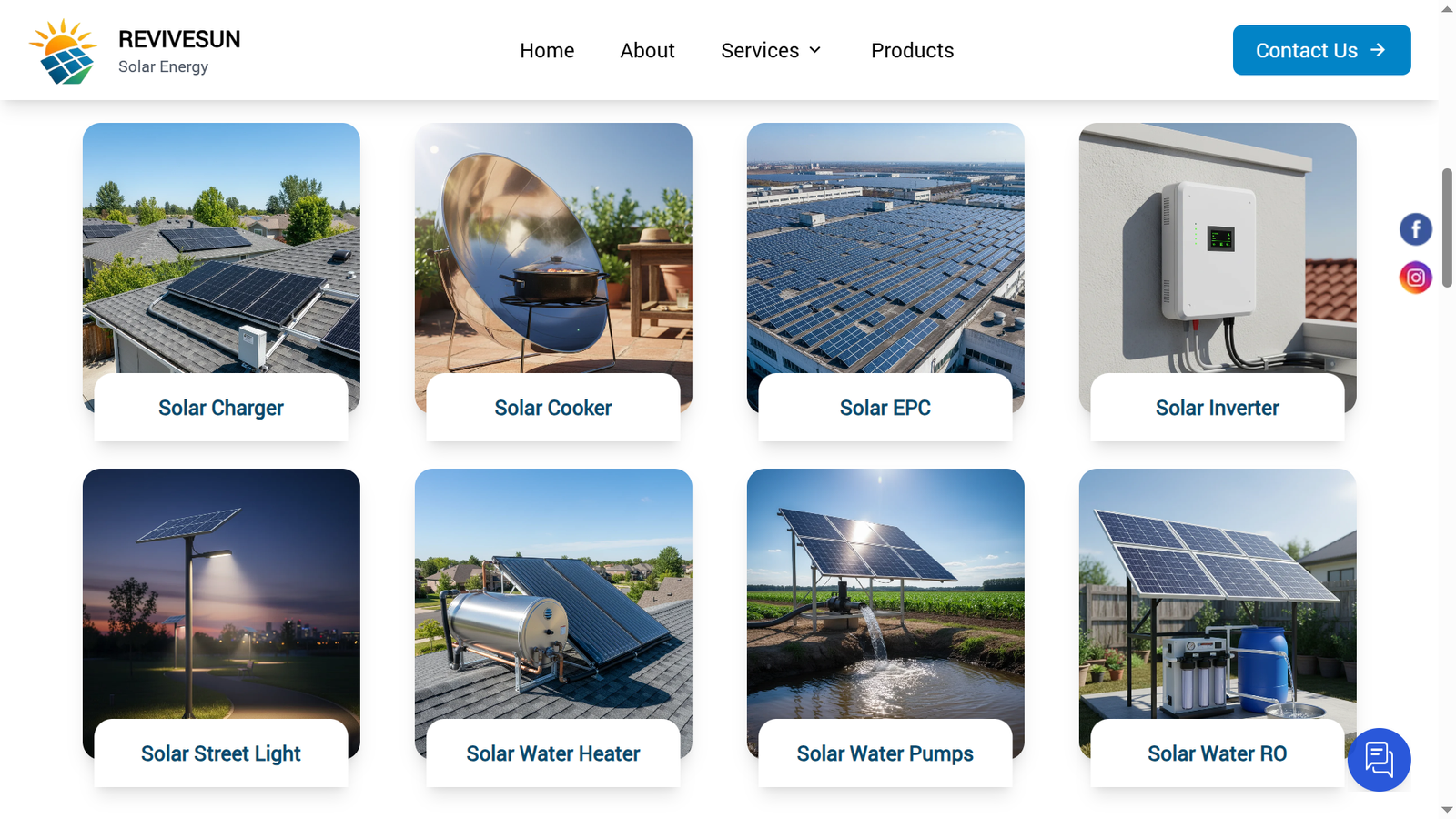Image resolution: width=1456 pixels, height=819 pixels.
Task: Click the scrollbar up arrow
Action: point(1447,9)
